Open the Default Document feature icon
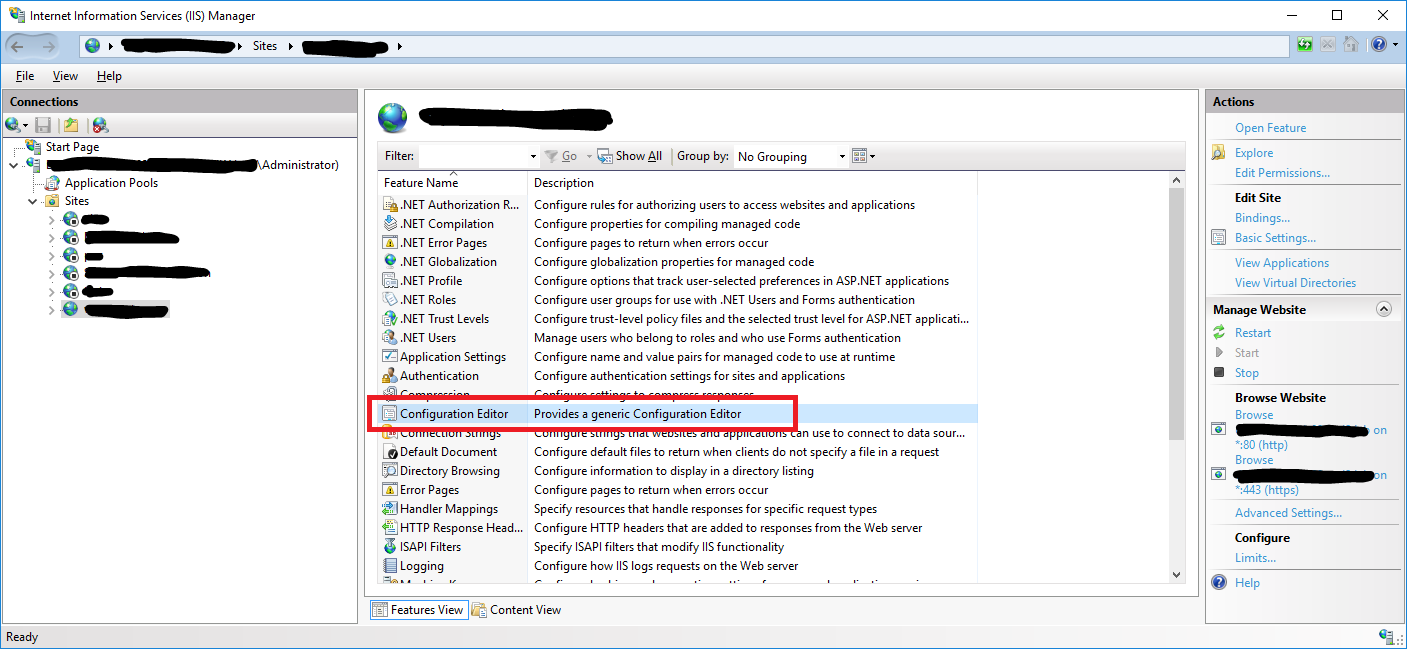The height and width of the screenshot is (649, 1407). coord(390,452)
